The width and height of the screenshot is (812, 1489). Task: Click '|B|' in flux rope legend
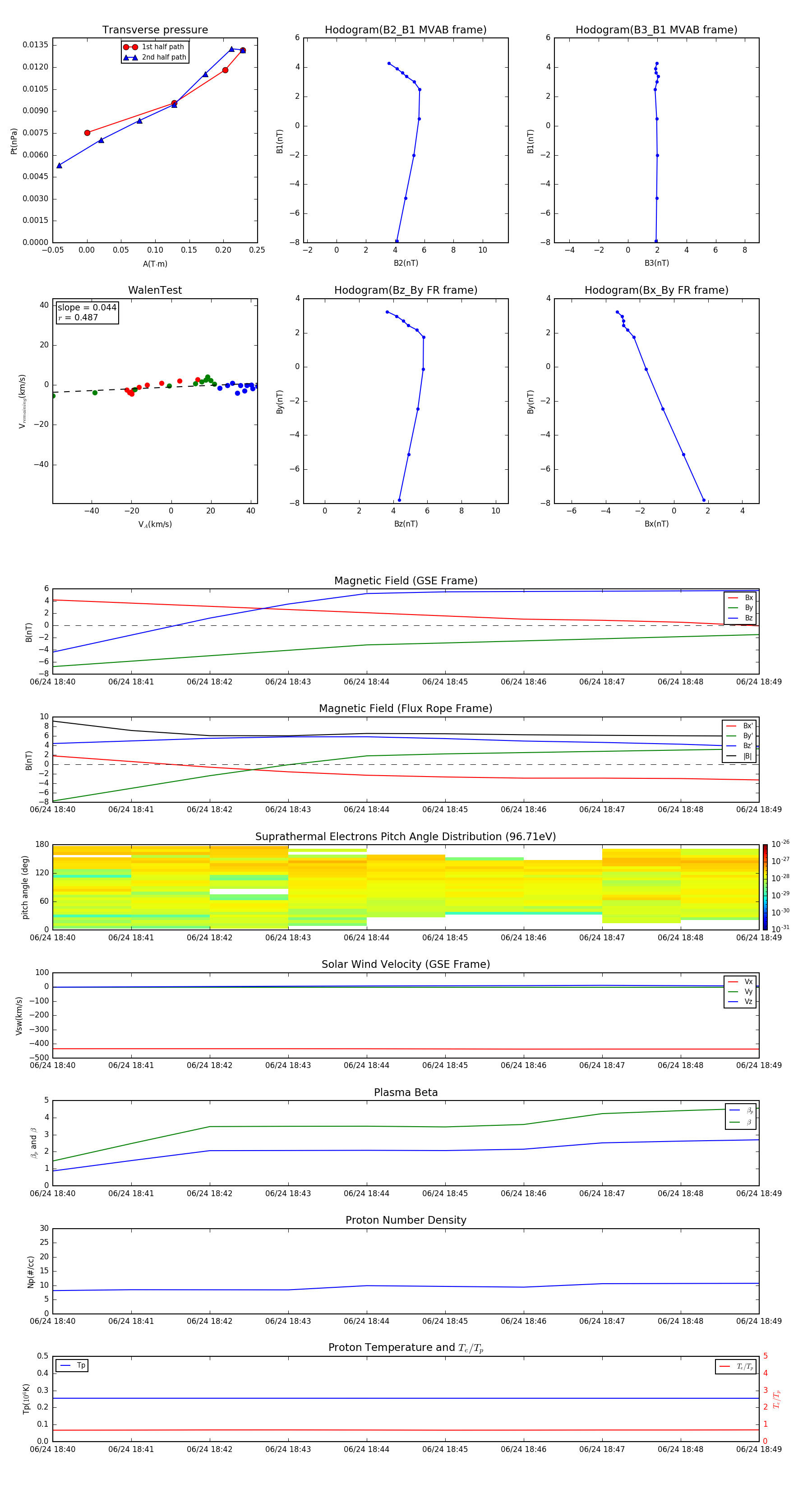(739, 756)
